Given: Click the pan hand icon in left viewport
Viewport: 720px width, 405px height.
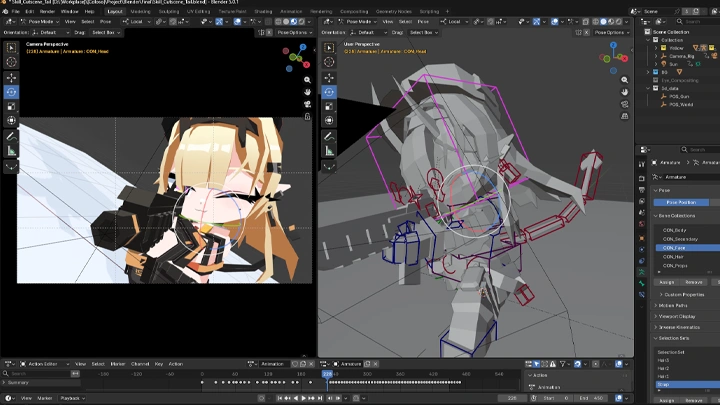Looking at the screenshot, I should point(307,92).
